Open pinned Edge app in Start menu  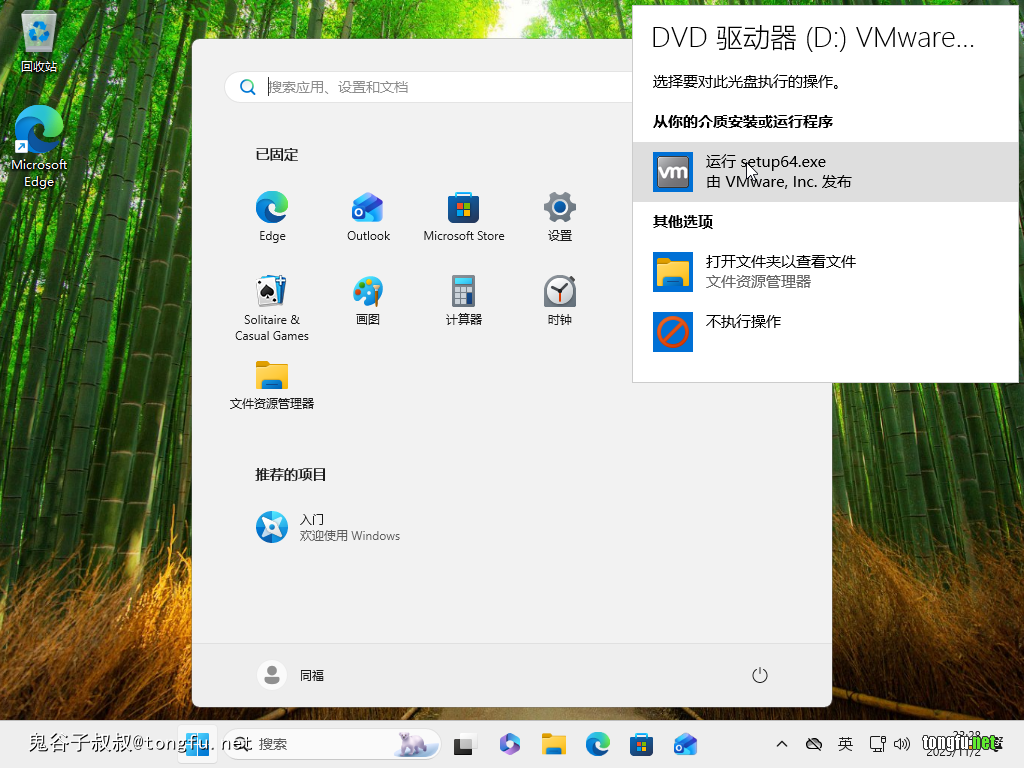pos(272,216)
